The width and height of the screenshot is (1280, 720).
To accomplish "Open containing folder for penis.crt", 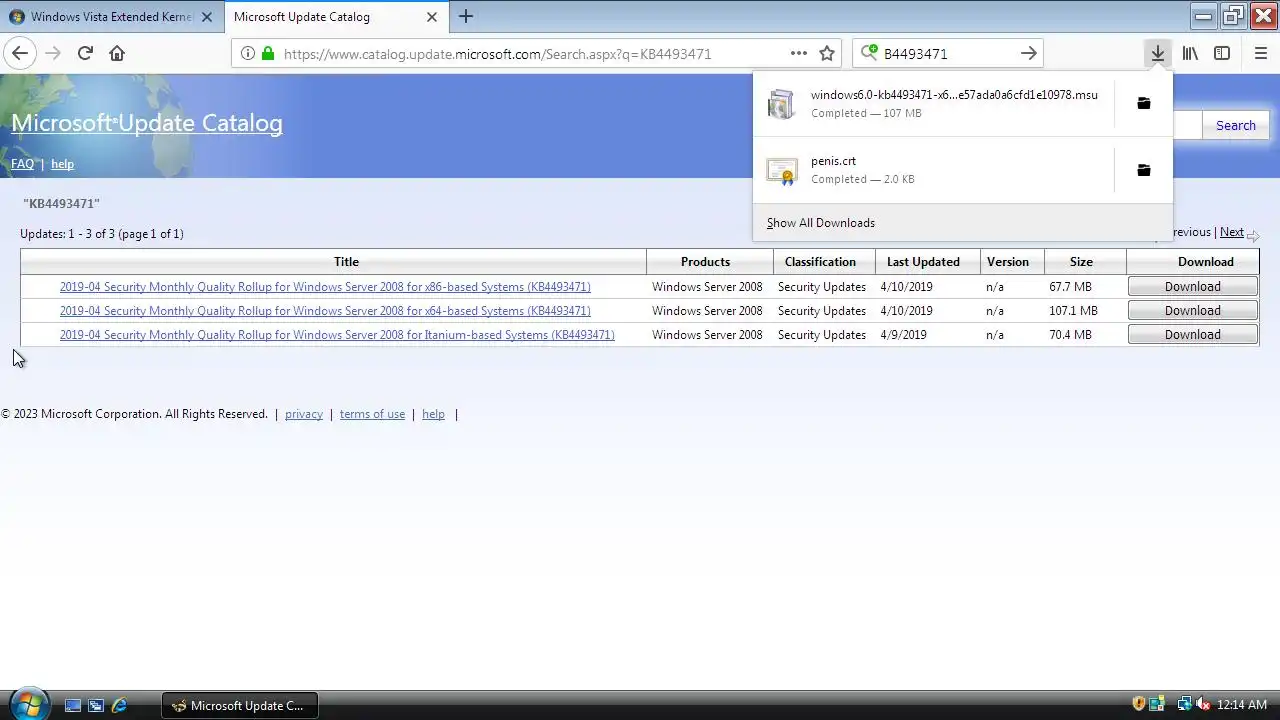I will pyautogui.click(x=1144, y=170).
